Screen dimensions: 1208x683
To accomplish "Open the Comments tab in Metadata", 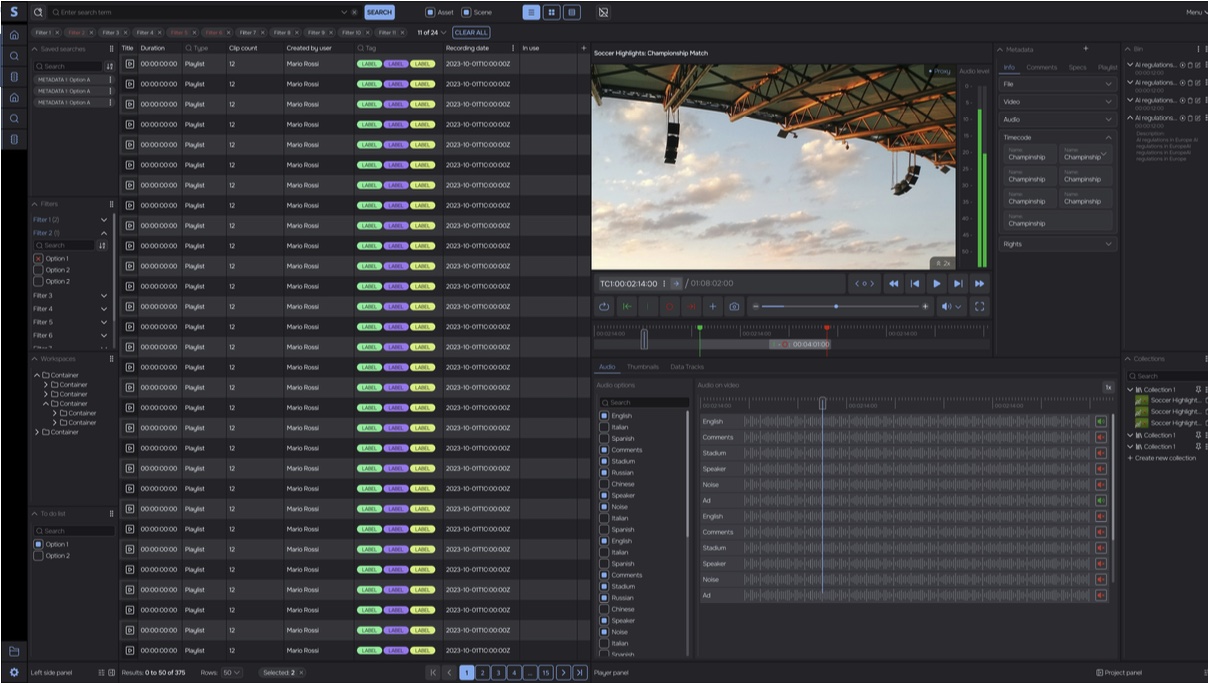I will [1042, 67].
